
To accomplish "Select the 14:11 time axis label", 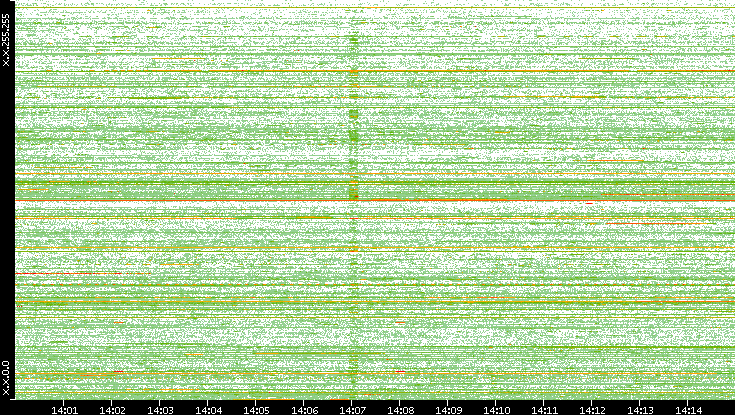I will click(544, 410).
